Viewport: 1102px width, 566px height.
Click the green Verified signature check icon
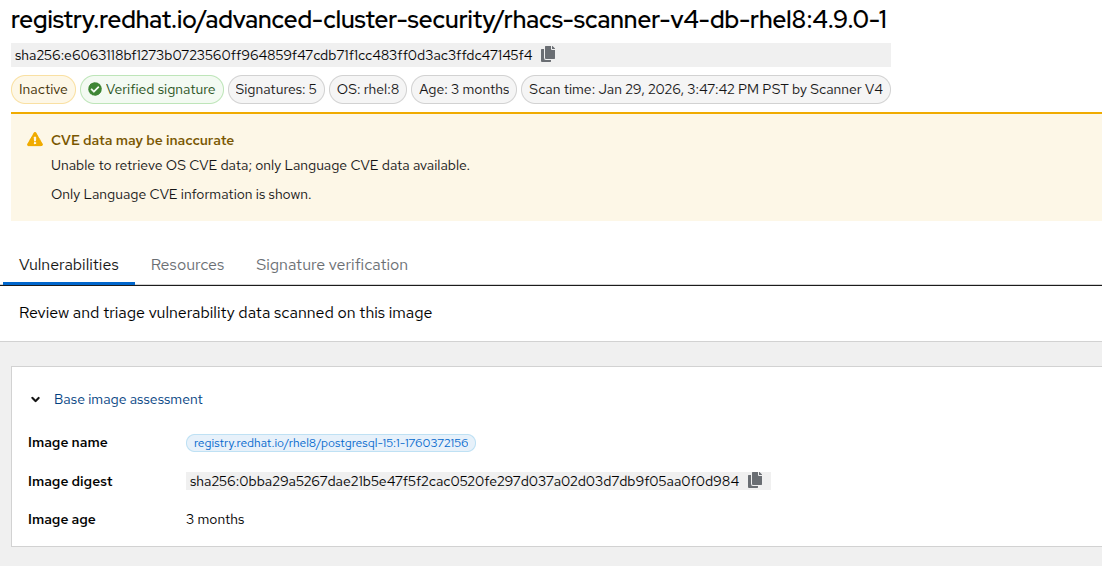click(94, 90)
